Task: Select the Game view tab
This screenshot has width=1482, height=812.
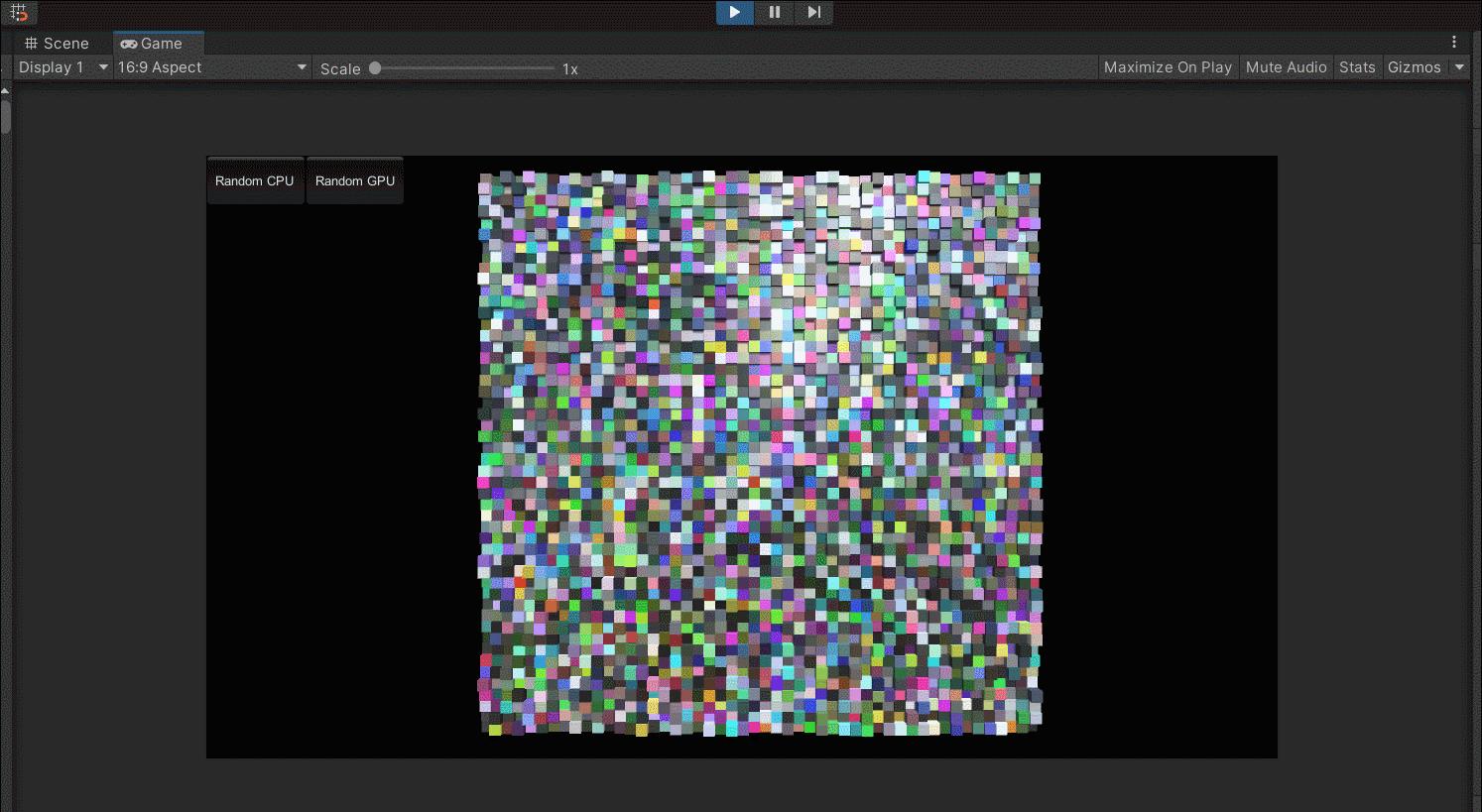Action: coord(157,43)
